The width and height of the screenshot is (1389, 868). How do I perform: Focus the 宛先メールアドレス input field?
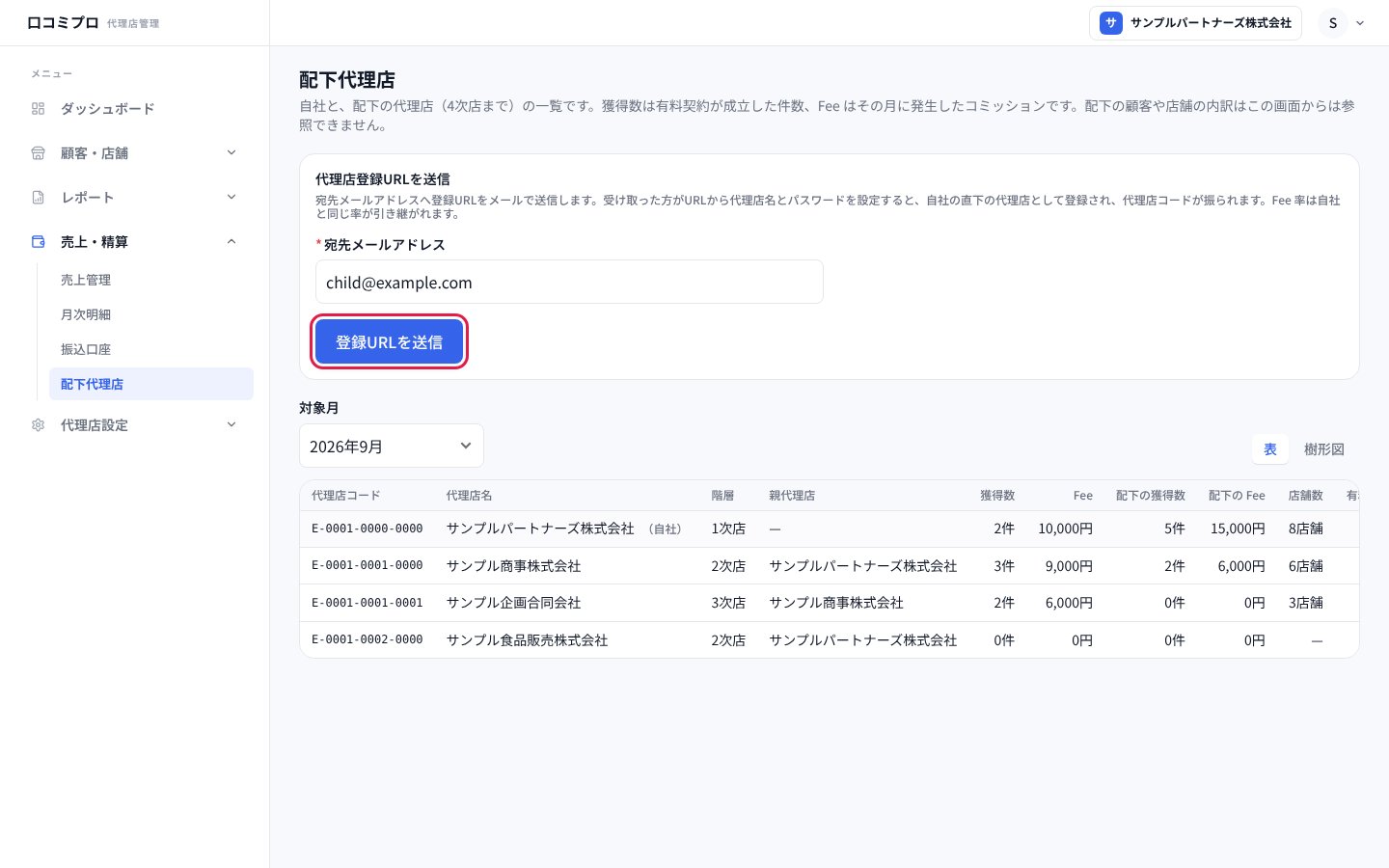click(569, 282)
